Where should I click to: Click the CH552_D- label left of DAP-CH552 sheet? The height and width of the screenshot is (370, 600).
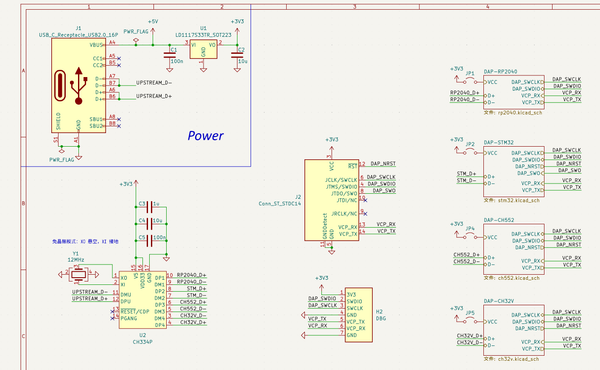[466, 261]
